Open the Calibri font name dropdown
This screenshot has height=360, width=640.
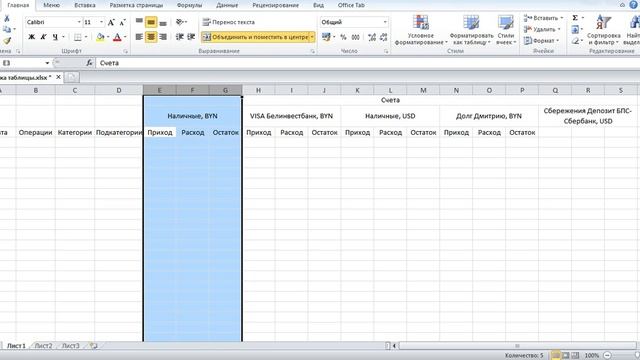(79, 22)
